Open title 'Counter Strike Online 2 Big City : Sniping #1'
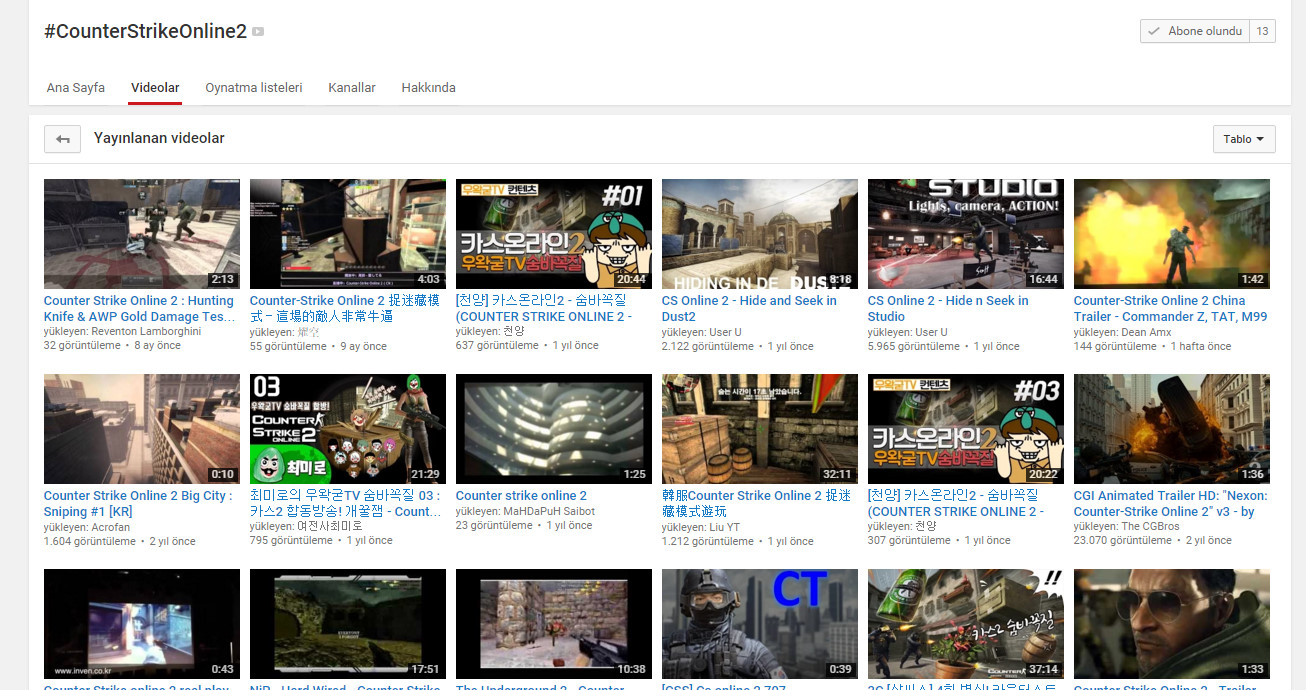1306x690 pixels. coord(138,503)
